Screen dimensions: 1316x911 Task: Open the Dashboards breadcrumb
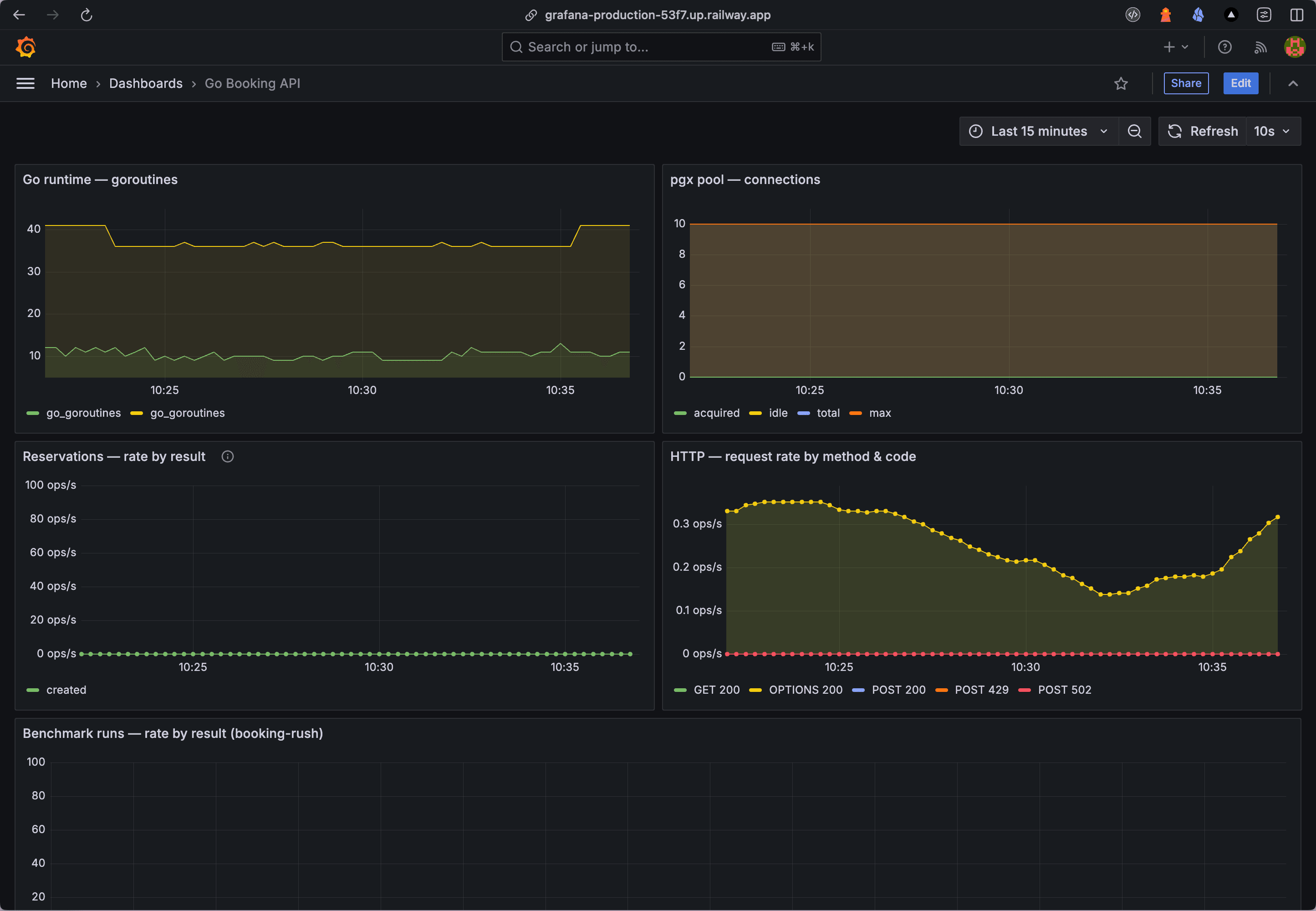[146, 83]
